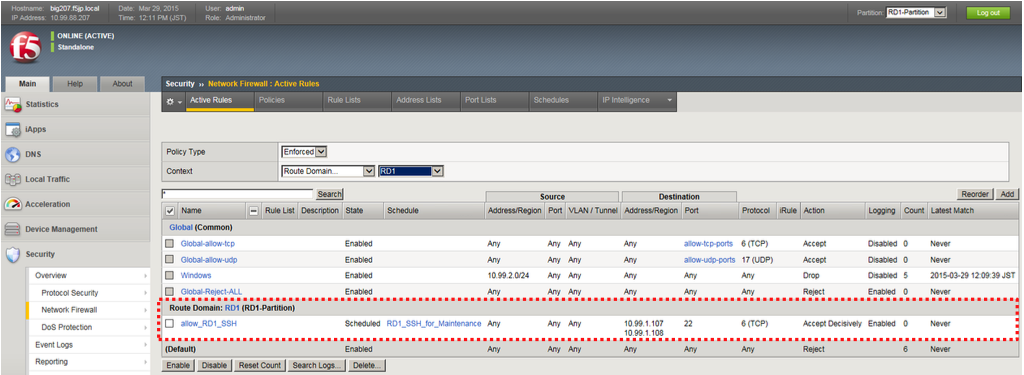Click the Delete button

367,365
